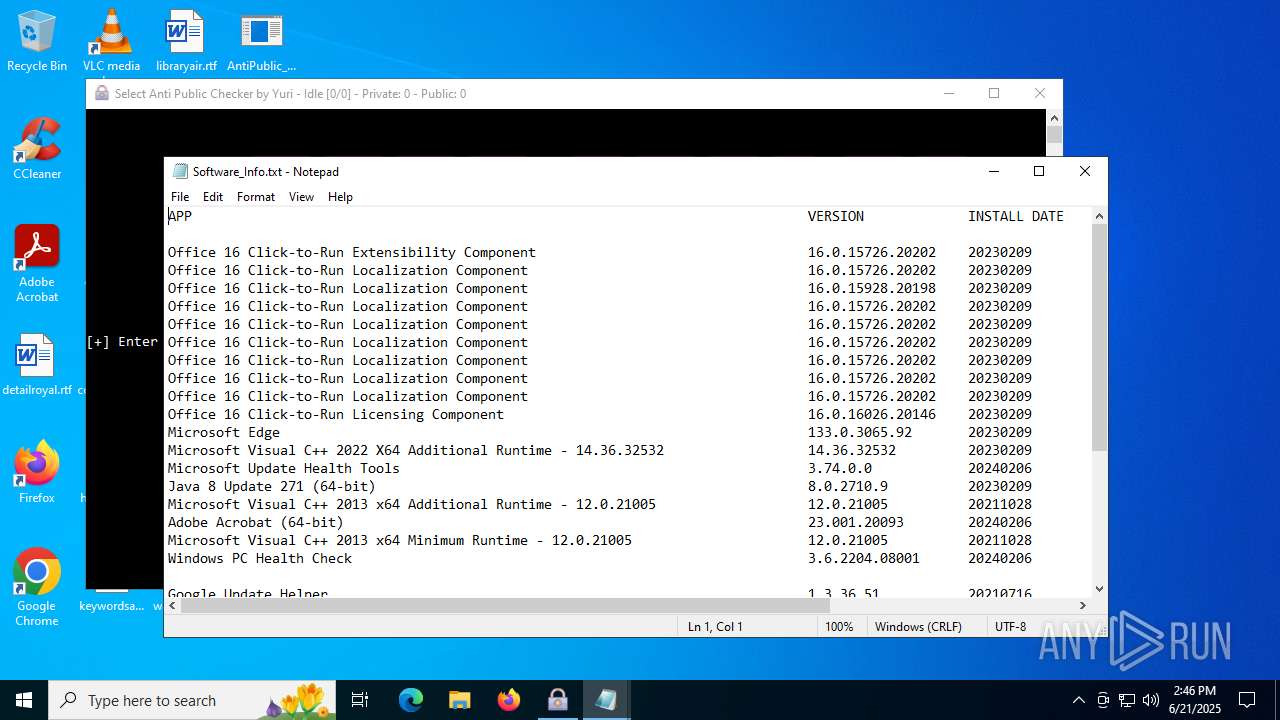Image resolution: width=1280 pixels, height=720 pixels.
Task: Click Notepad horizontal scroll left arrow
Action: click(173, 605)
